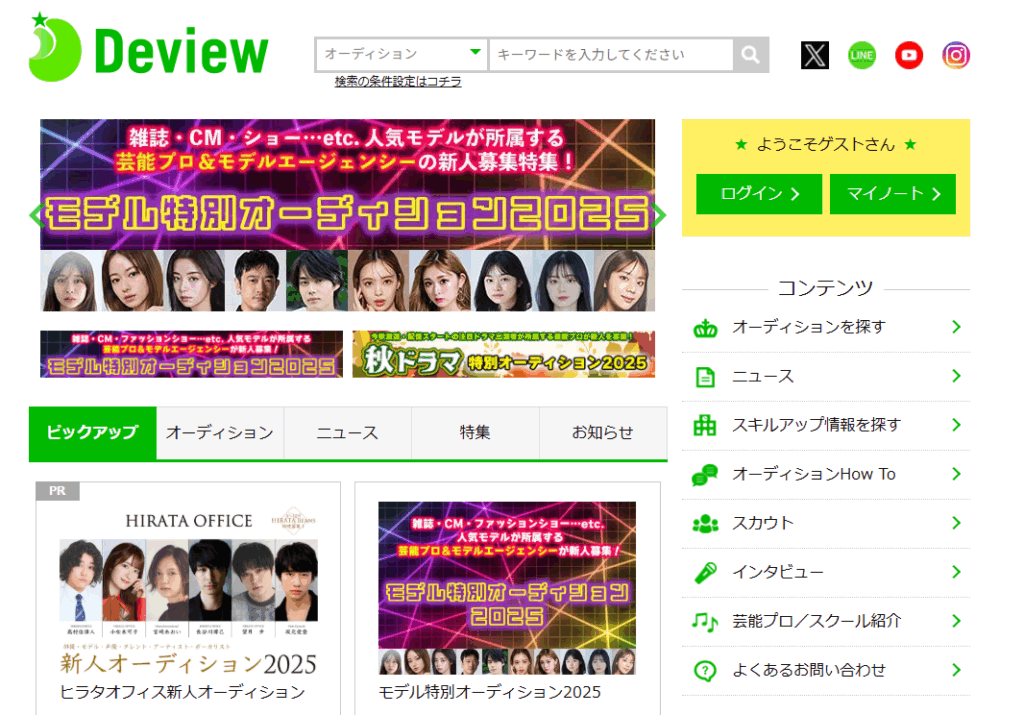Expand the ニュース chevron in contents list
The image size is (1024, 715).
pos(956,376)
